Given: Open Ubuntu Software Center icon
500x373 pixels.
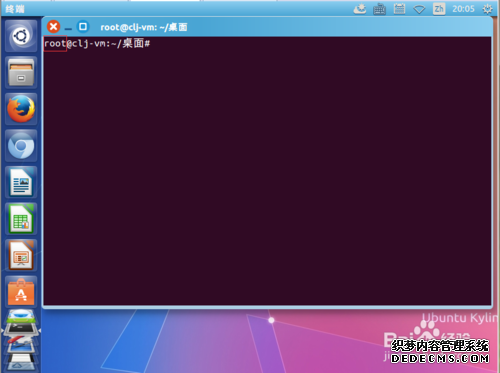Looking at the screenshot, I should [x=21, y=292].
